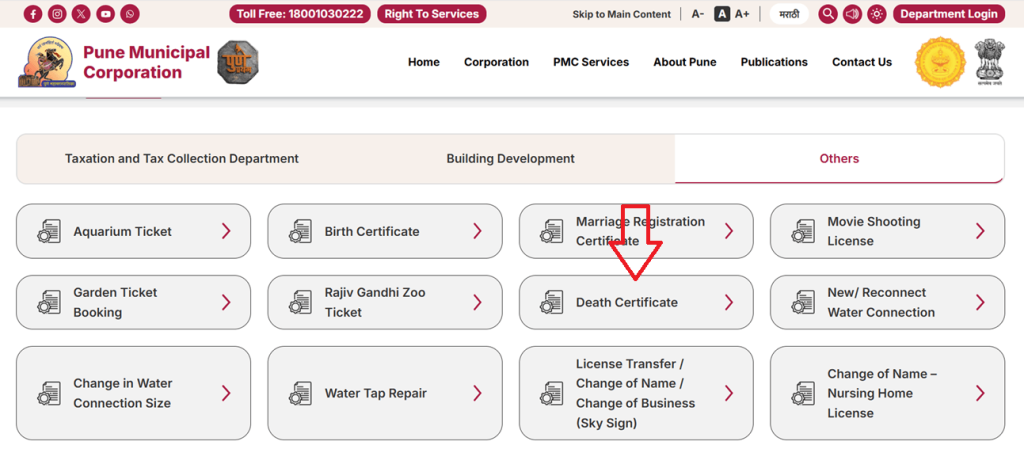This screenshot has height=449, width=1024.
Task: Open the Facebook social icon
Action: [x=33, y=14]
